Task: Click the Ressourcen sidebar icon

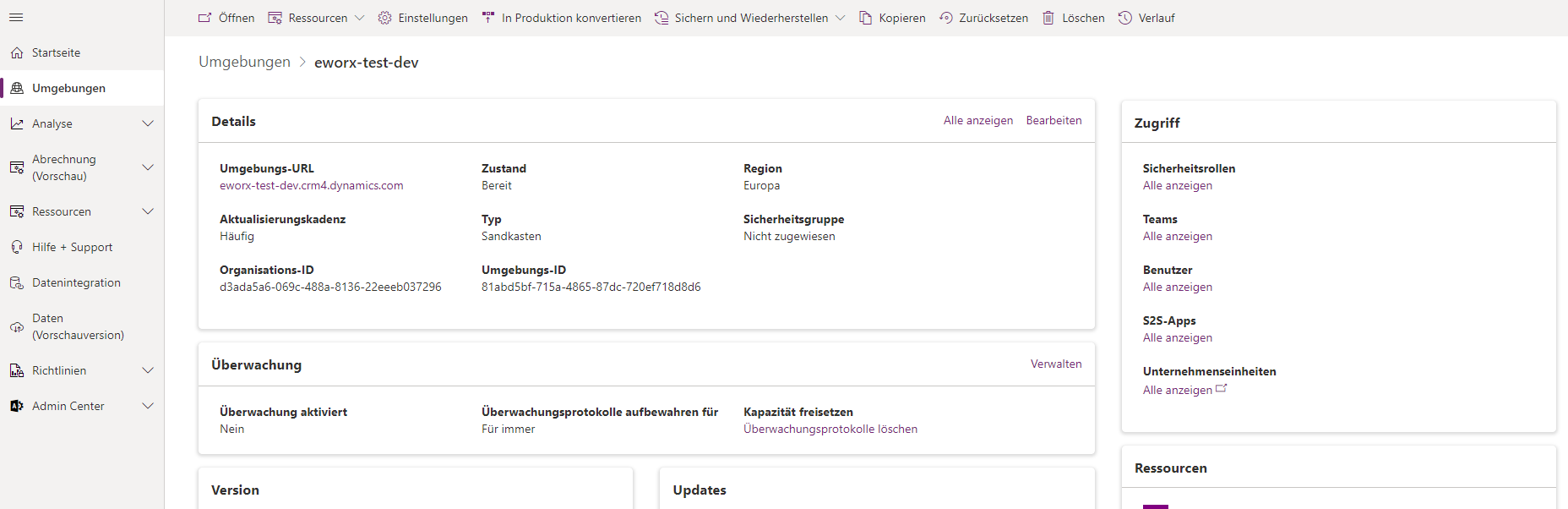Action: click(x=17, y=211)
